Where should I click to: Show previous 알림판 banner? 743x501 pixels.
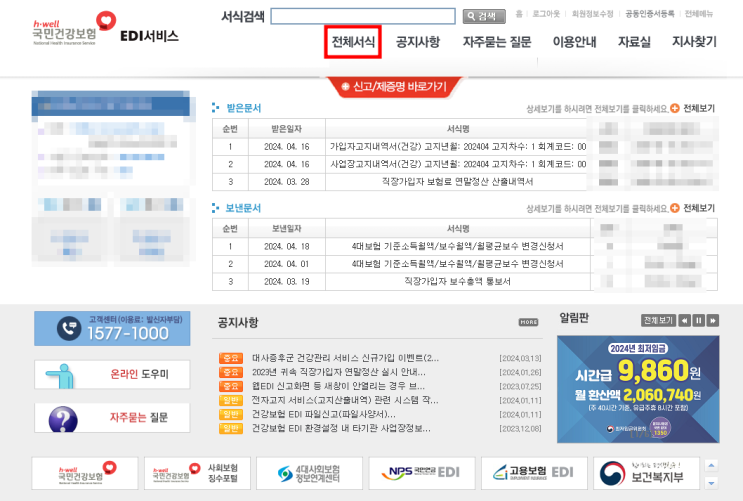pyautogui.click(x=684, y=320)
